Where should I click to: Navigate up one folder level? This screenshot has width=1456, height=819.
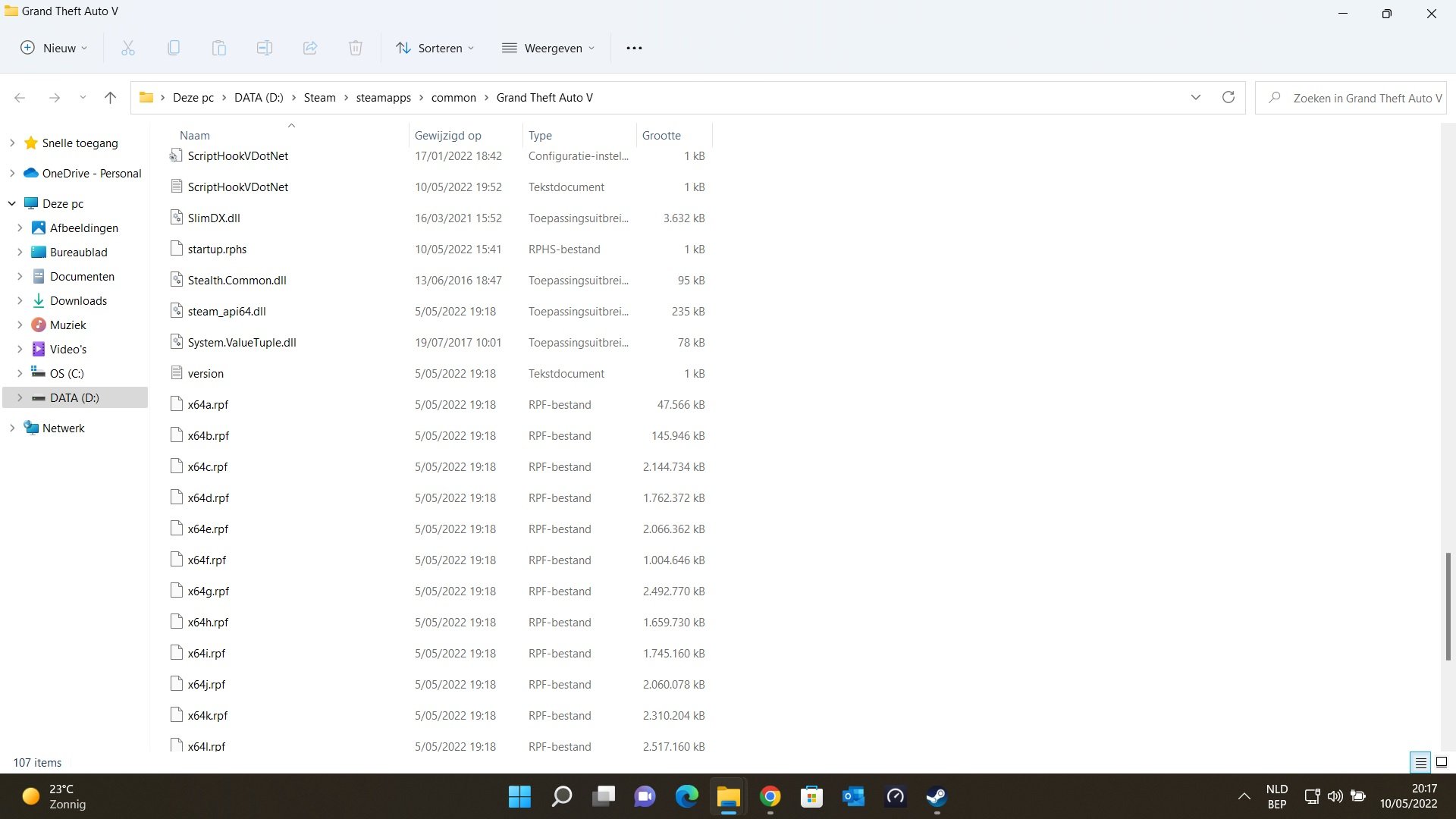pyautogui.click(x=110, y=97)
